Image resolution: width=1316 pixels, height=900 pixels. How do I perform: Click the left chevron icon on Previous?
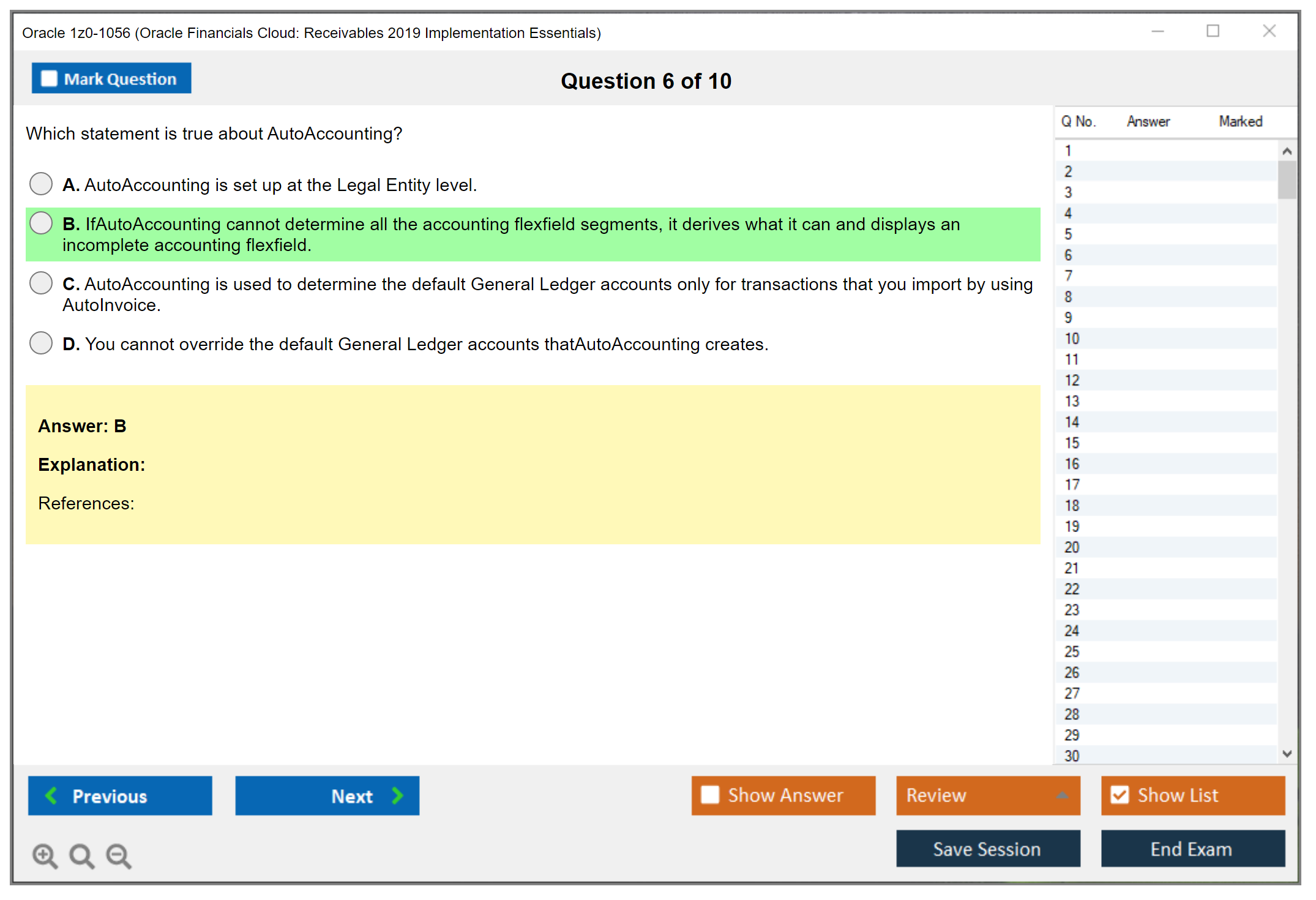pos(53,796)
